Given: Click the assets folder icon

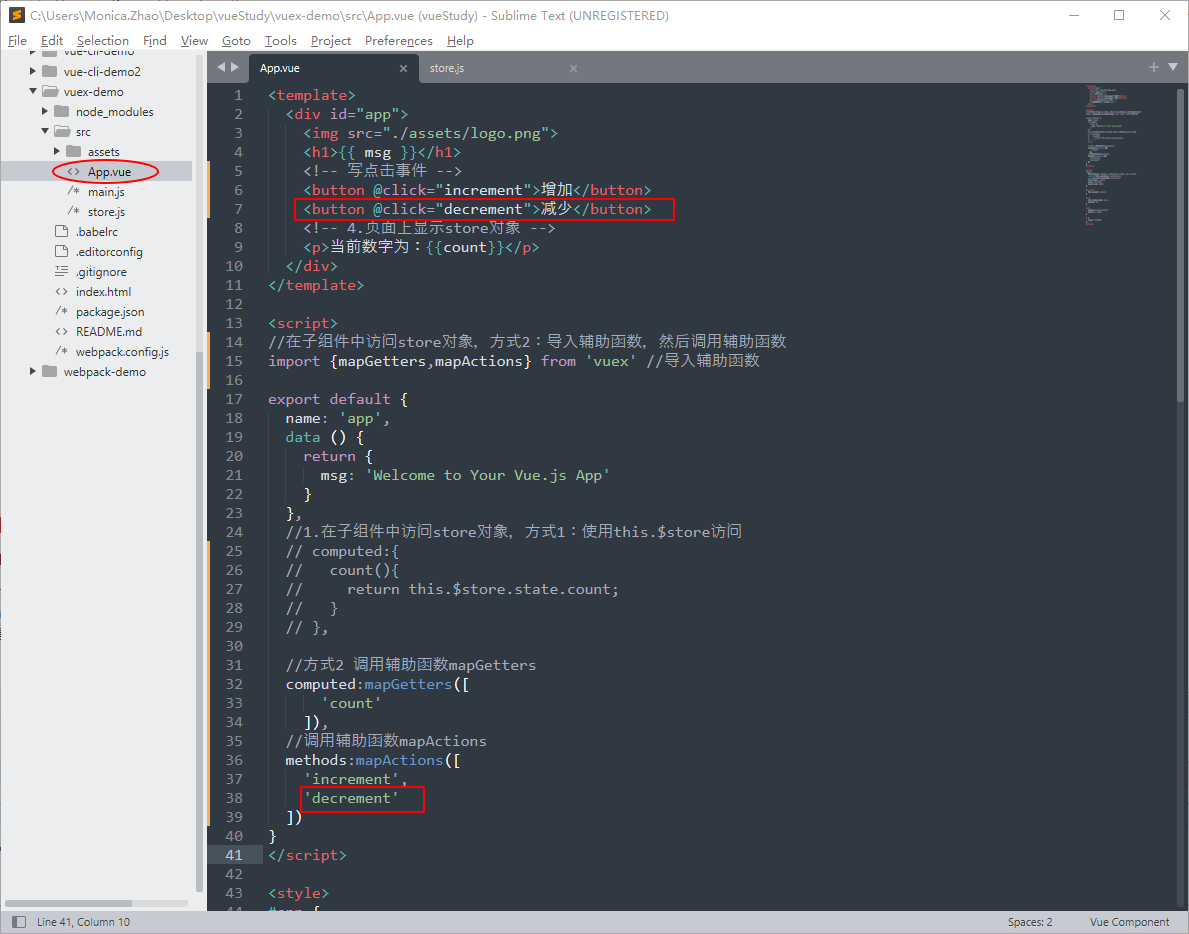Looking at the screenshot, I should coord(74,151).
